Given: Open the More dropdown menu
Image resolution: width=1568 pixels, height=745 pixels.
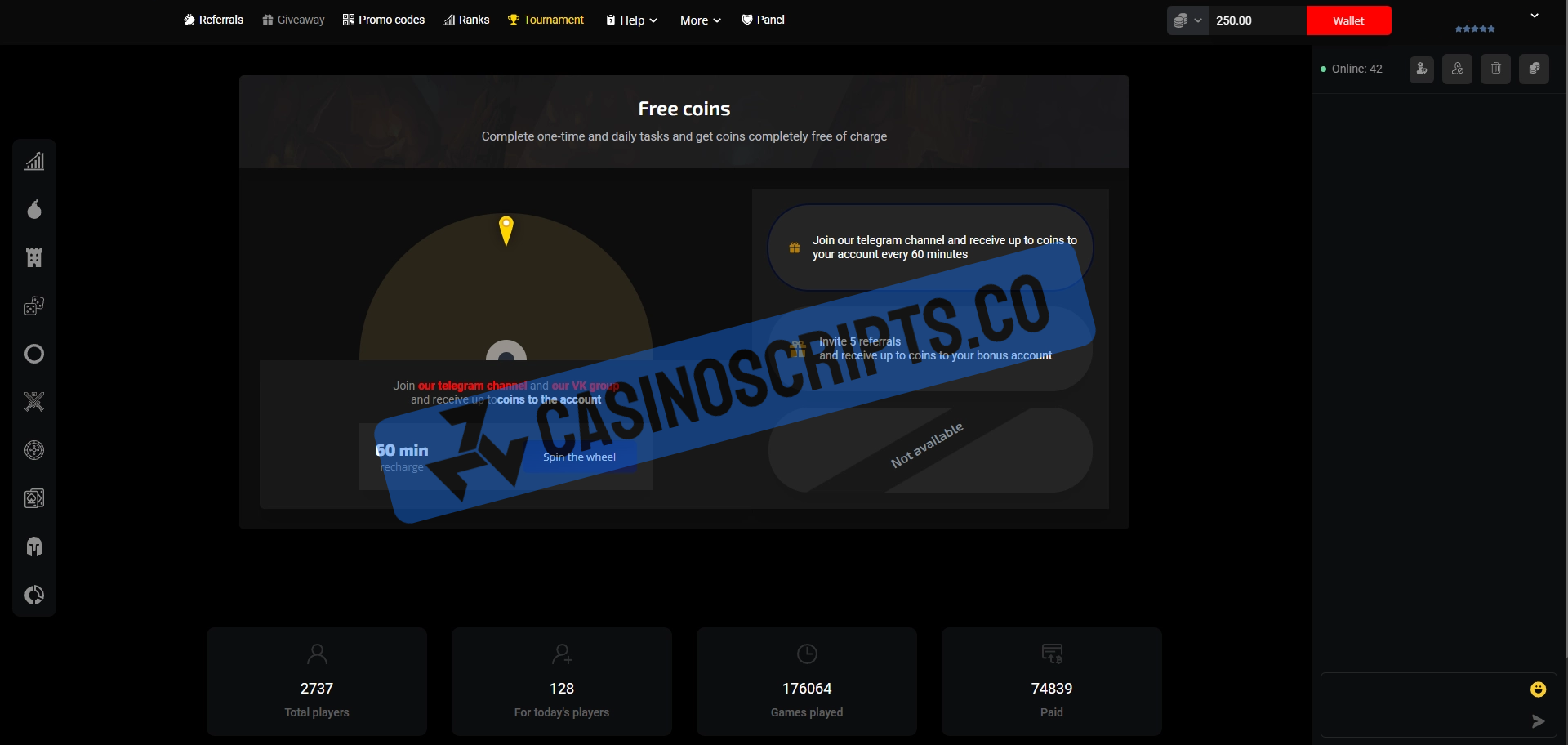Looking at the screenshot, I should tap(701, 20).
